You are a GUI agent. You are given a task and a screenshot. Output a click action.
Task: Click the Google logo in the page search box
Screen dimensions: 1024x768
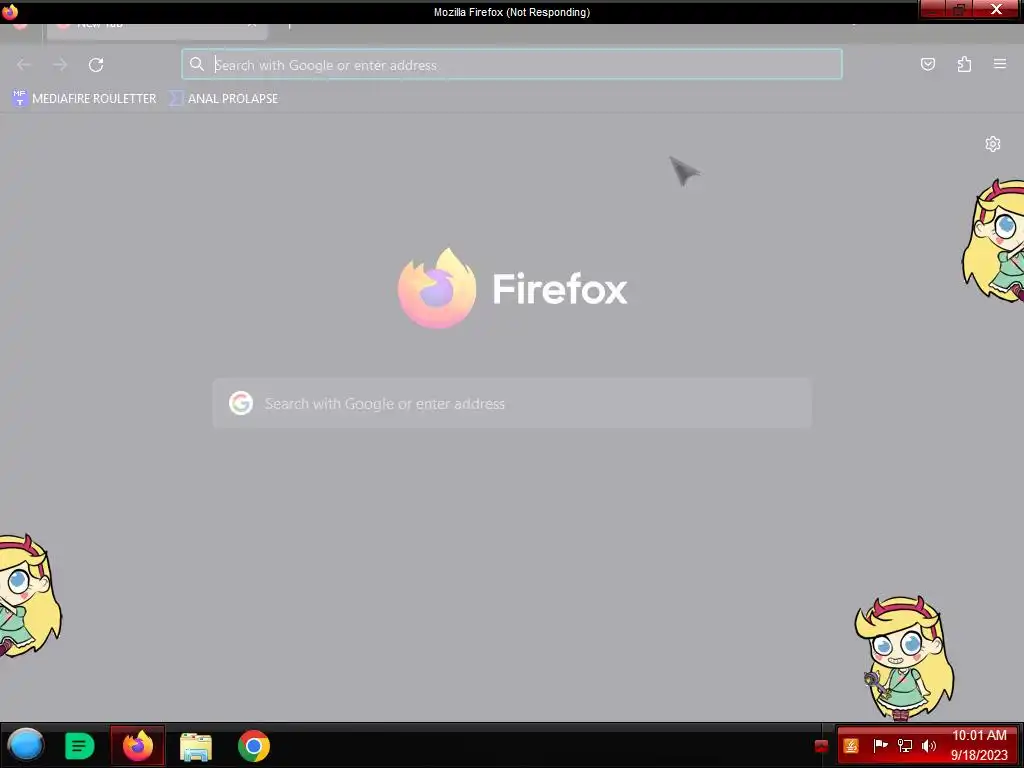pyautogui.click(x=241, y=404)
